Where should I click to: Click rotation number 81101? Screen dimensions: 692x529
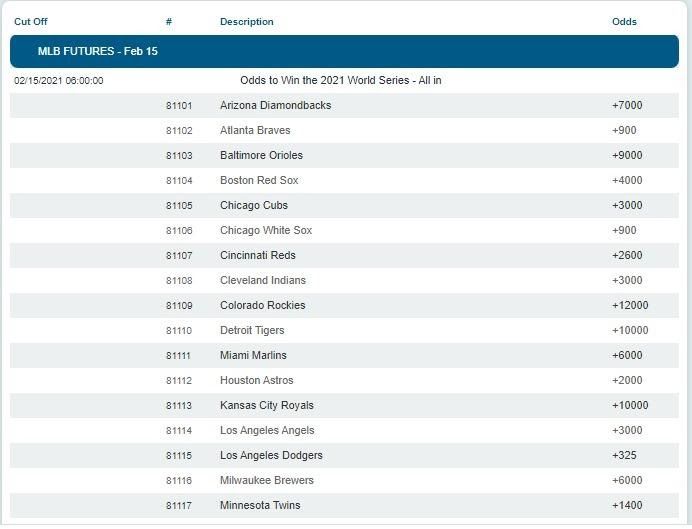tap(179, 106)
